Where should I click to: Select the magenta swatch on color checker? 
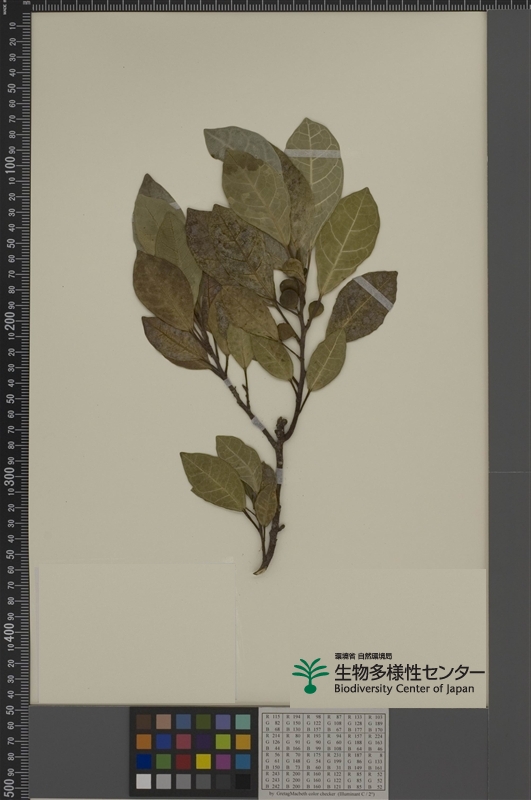point(223,761)
